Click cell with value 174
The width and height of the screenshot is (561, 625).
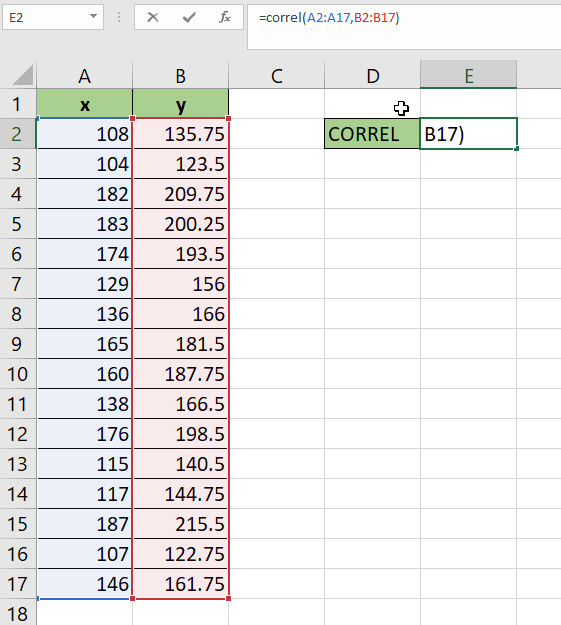[85, 254]
